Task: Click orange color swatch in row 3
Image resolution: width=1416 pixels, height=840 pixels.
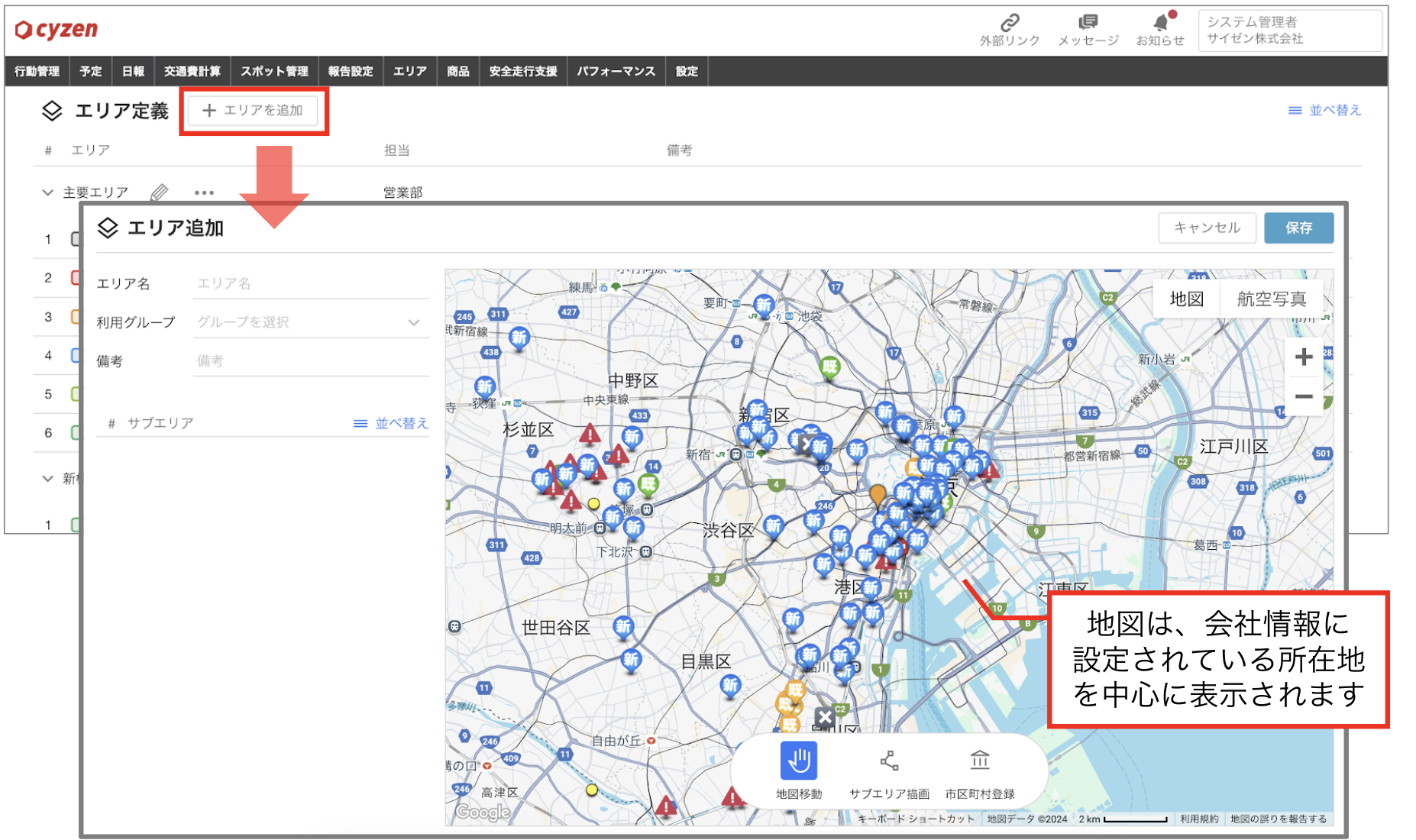Action: point(75,316)
